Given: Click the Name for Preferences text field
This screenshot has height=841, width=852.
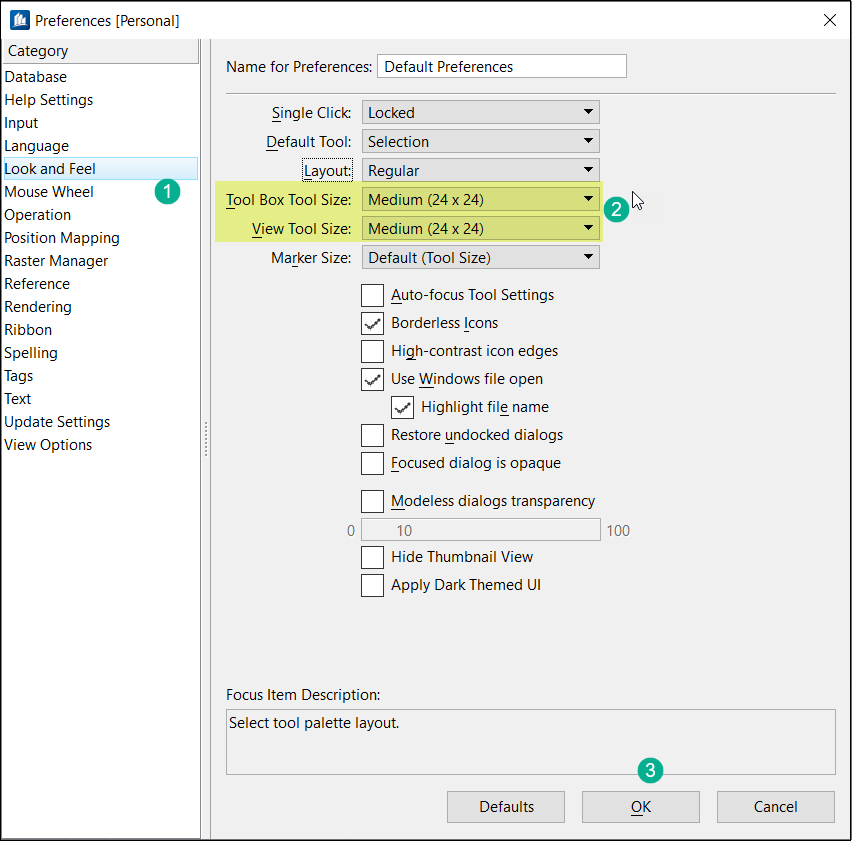Looking at the screenshot, I should (501, 67).
